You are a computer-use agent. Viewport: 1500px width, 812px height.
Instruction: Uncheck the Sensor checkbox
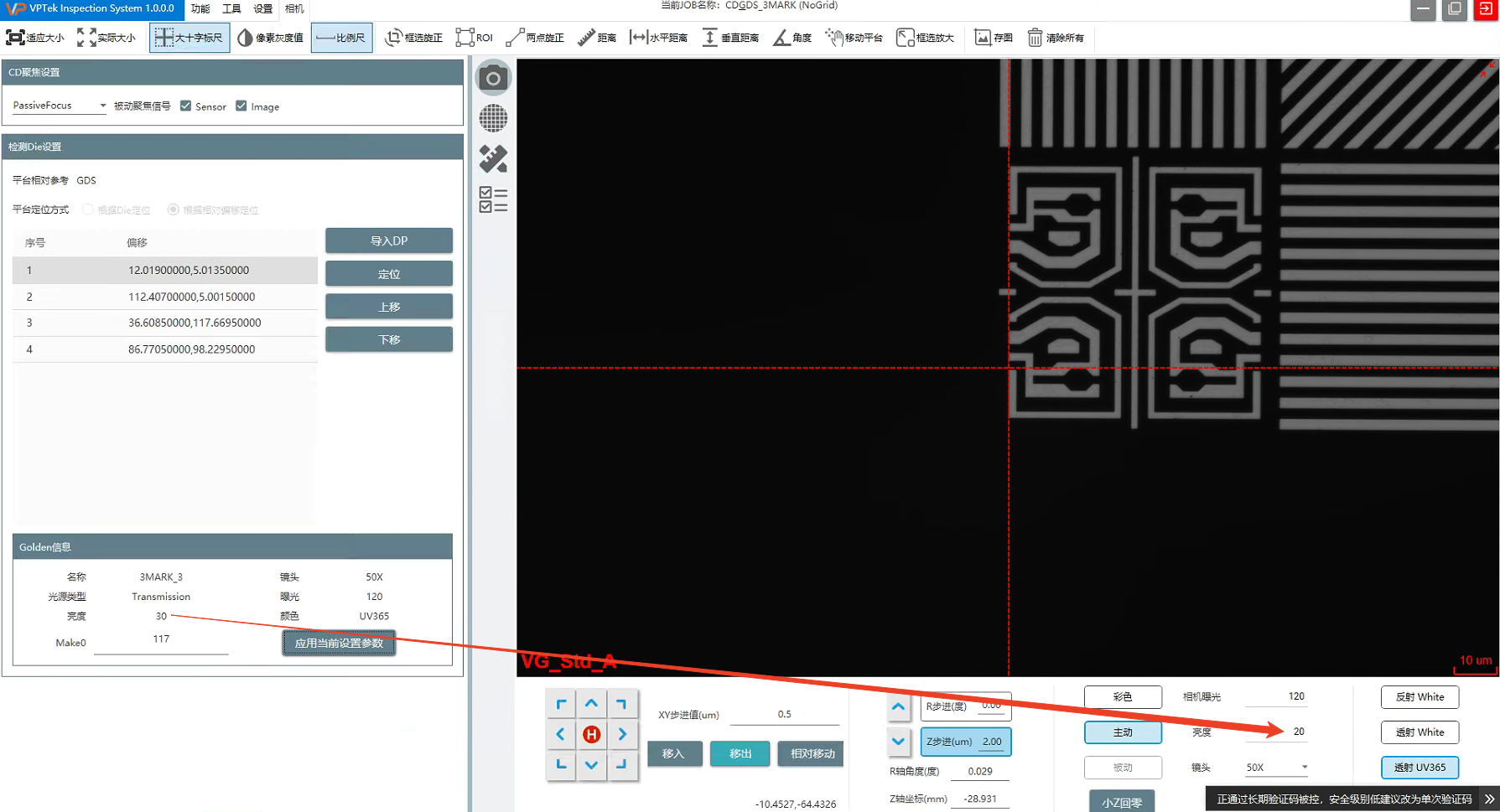186,106
